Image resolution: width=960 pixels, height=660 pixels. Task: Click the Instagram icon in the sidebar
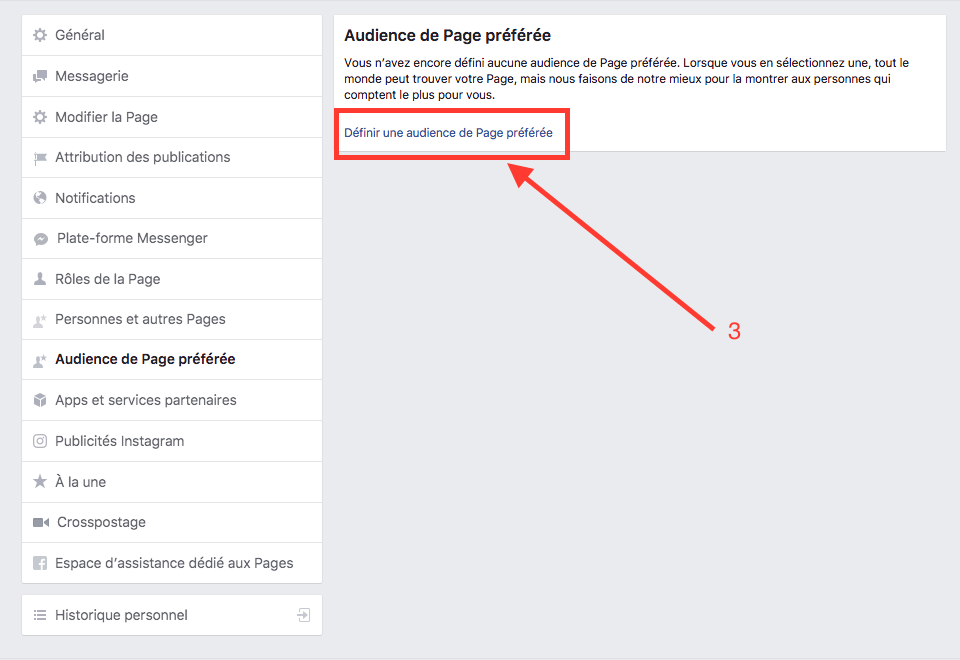pyautogui.click(x=40, y=441)
